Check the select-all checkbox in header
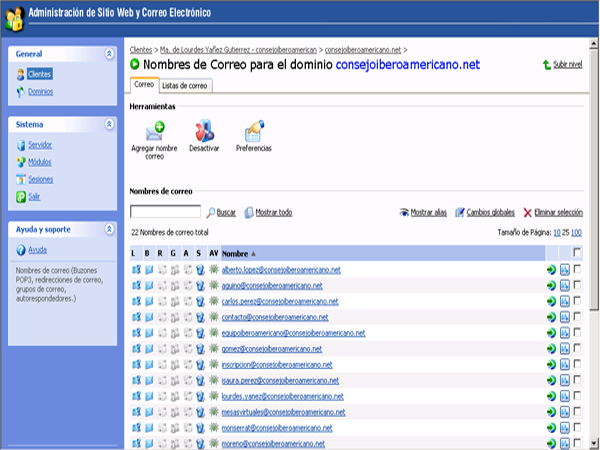This screenshot has height=450, width=600. coord(577,253)
